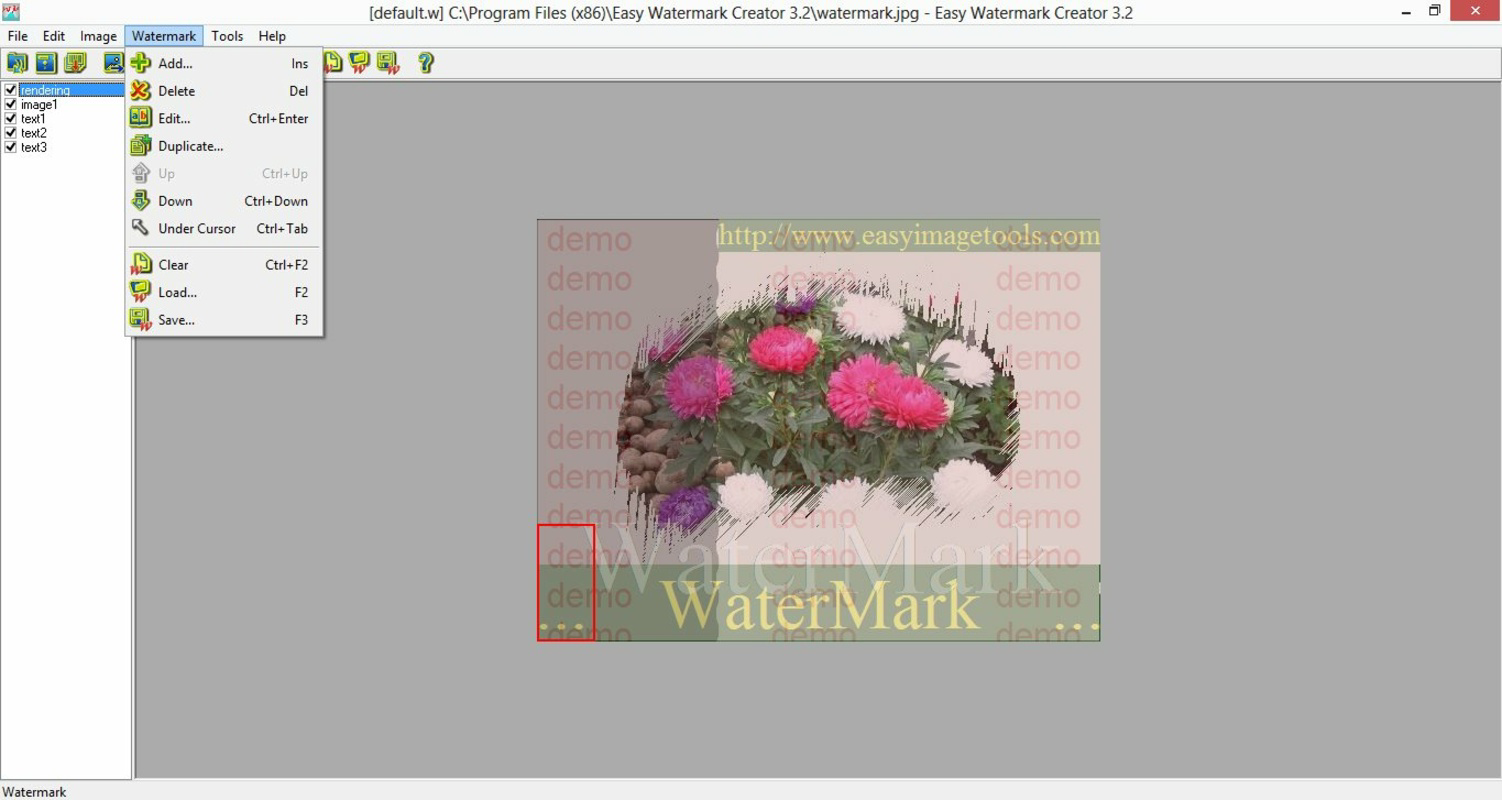1502x800 pixels.
Task: Open Help using the question mark icon
Action: pyautogui.click(x=426, y=63)
